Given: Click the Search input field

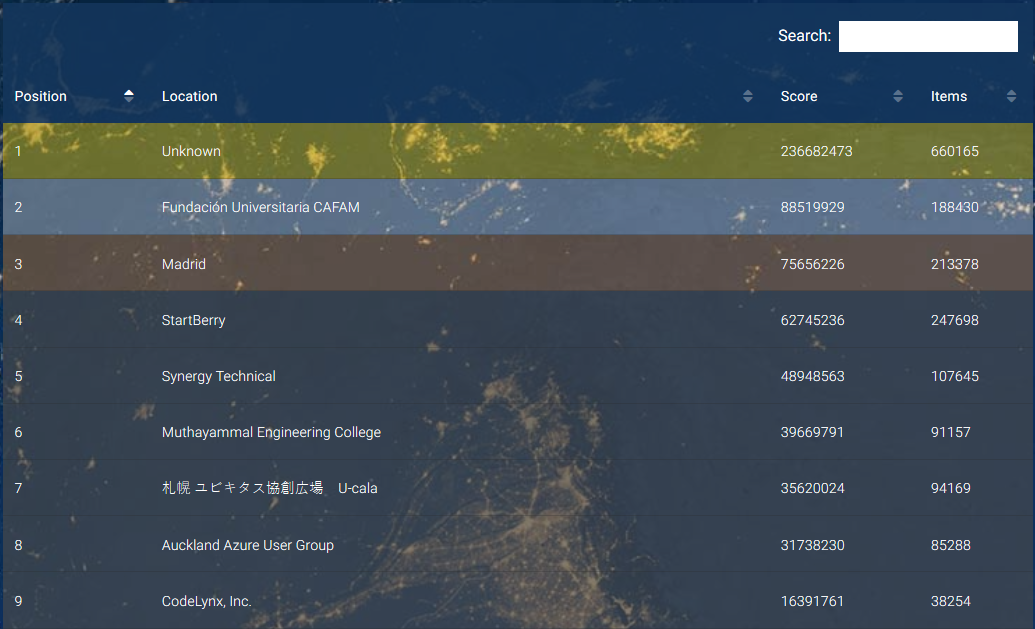Looking at the screenshot, I should pyautogui.click(x=928, y=36).
